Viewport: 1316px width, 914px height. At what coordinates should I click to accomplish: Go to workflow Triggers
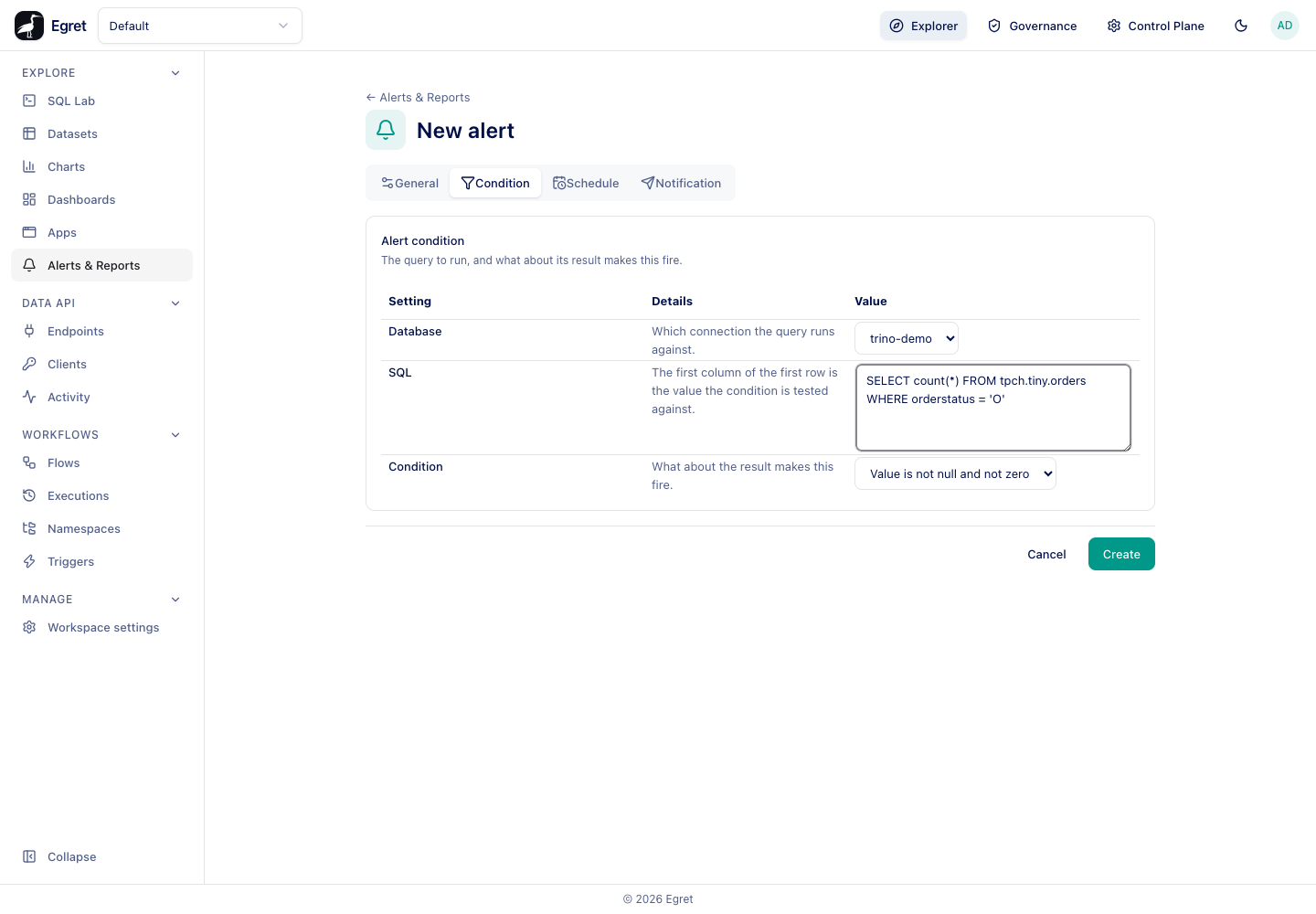point(101,561)
